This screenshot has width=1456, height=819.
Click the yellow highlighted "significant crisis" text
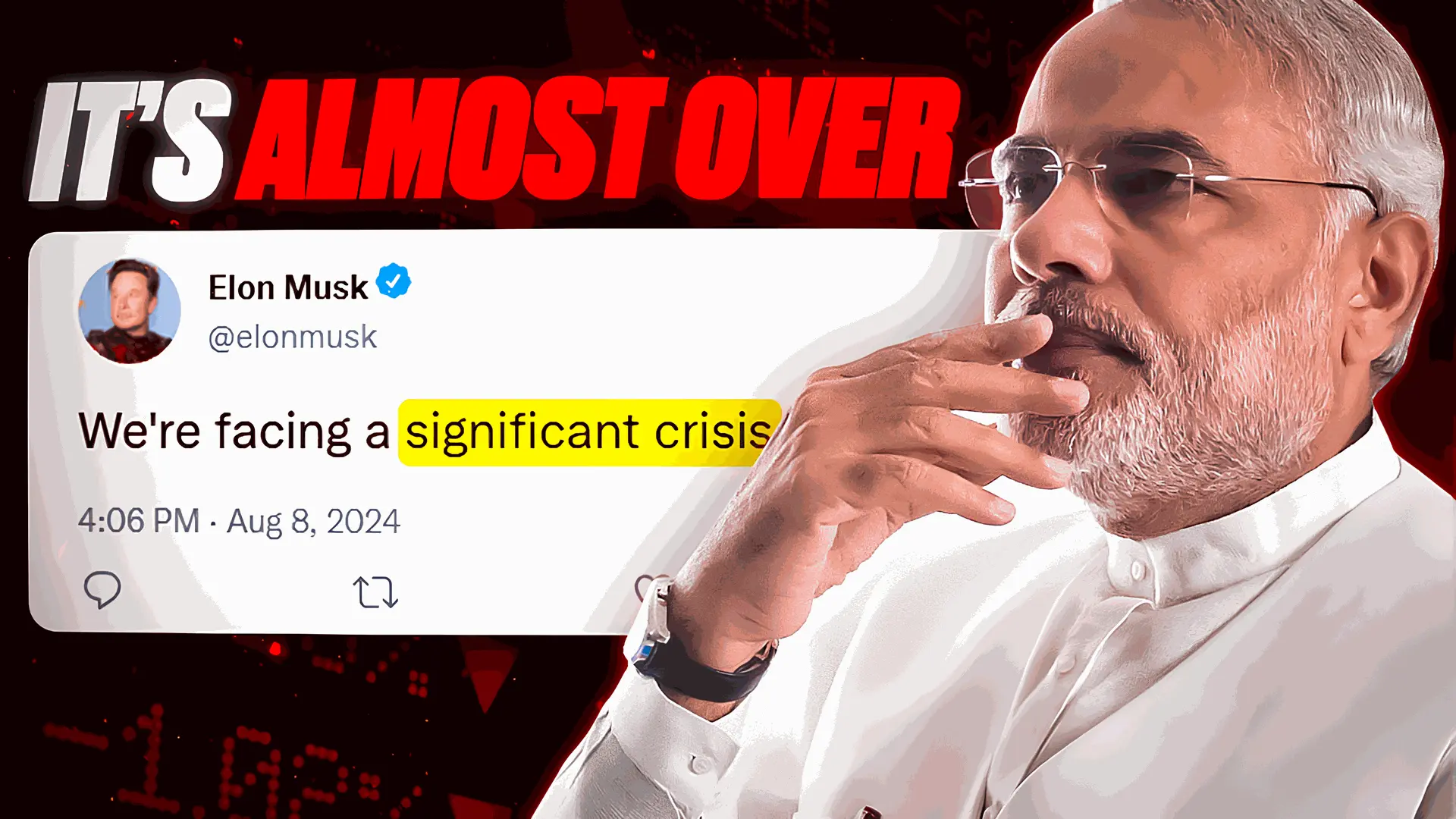pyautogui.click(x=589, y=432)
